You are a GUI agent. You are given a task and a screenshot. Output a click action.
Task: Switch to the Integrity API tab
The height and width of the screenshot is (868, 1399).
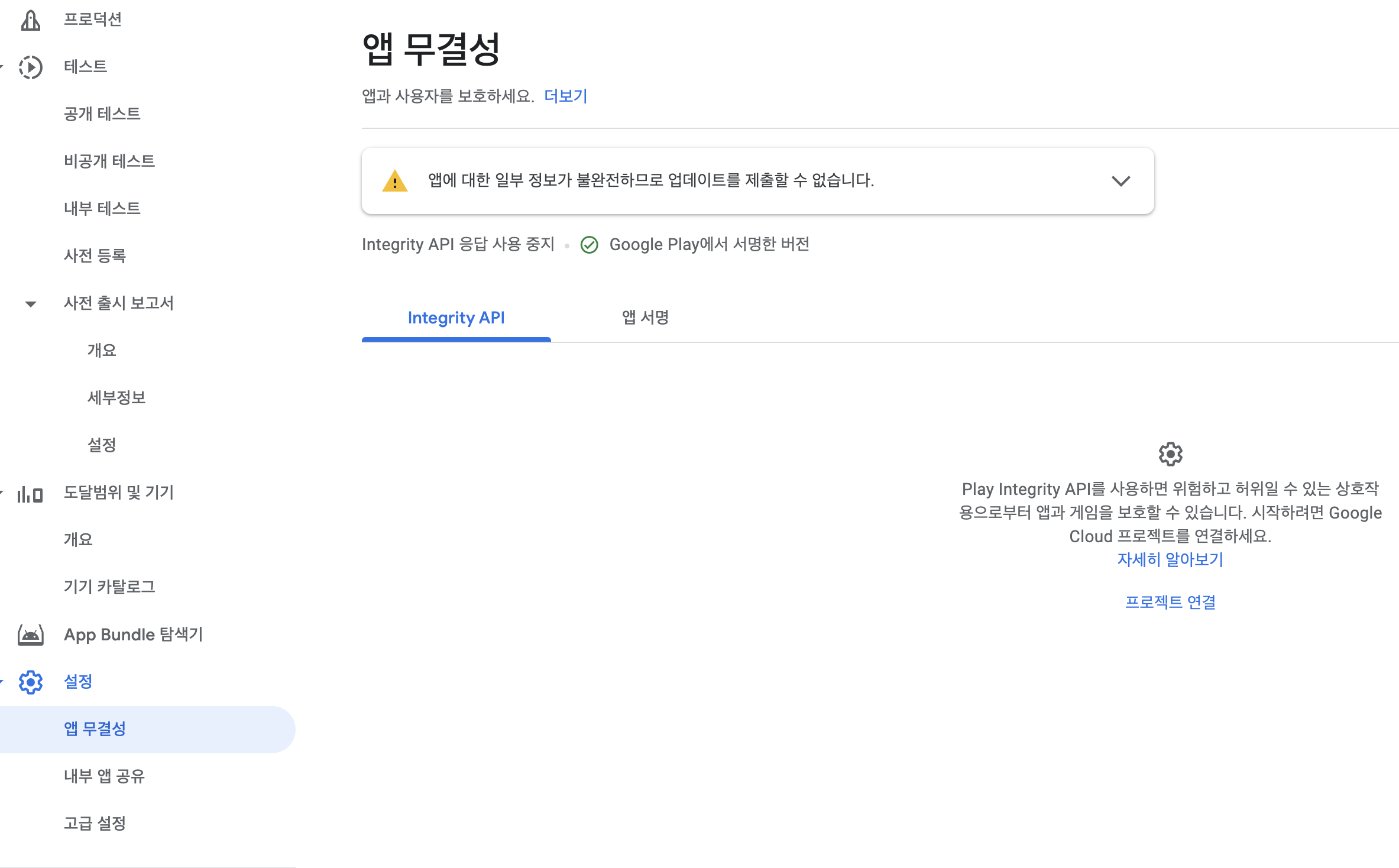(456, 318)
